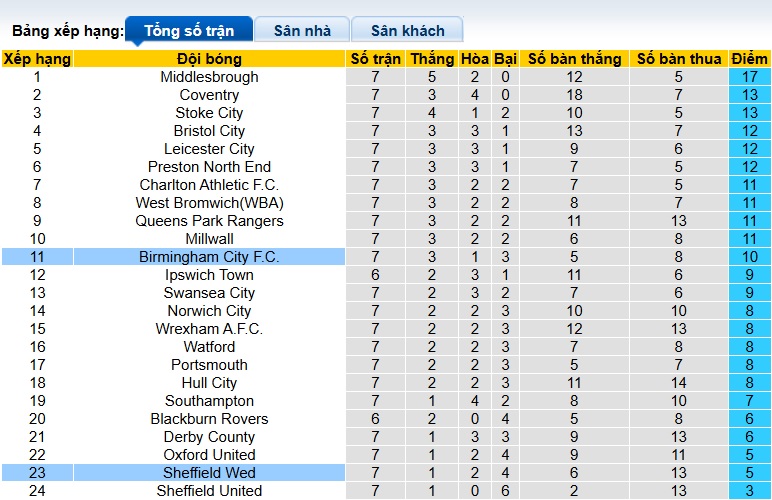Click Queens Park Rangers team name
Screen dimensions: 772x500
pyautogui.click(x=209, y=221)
